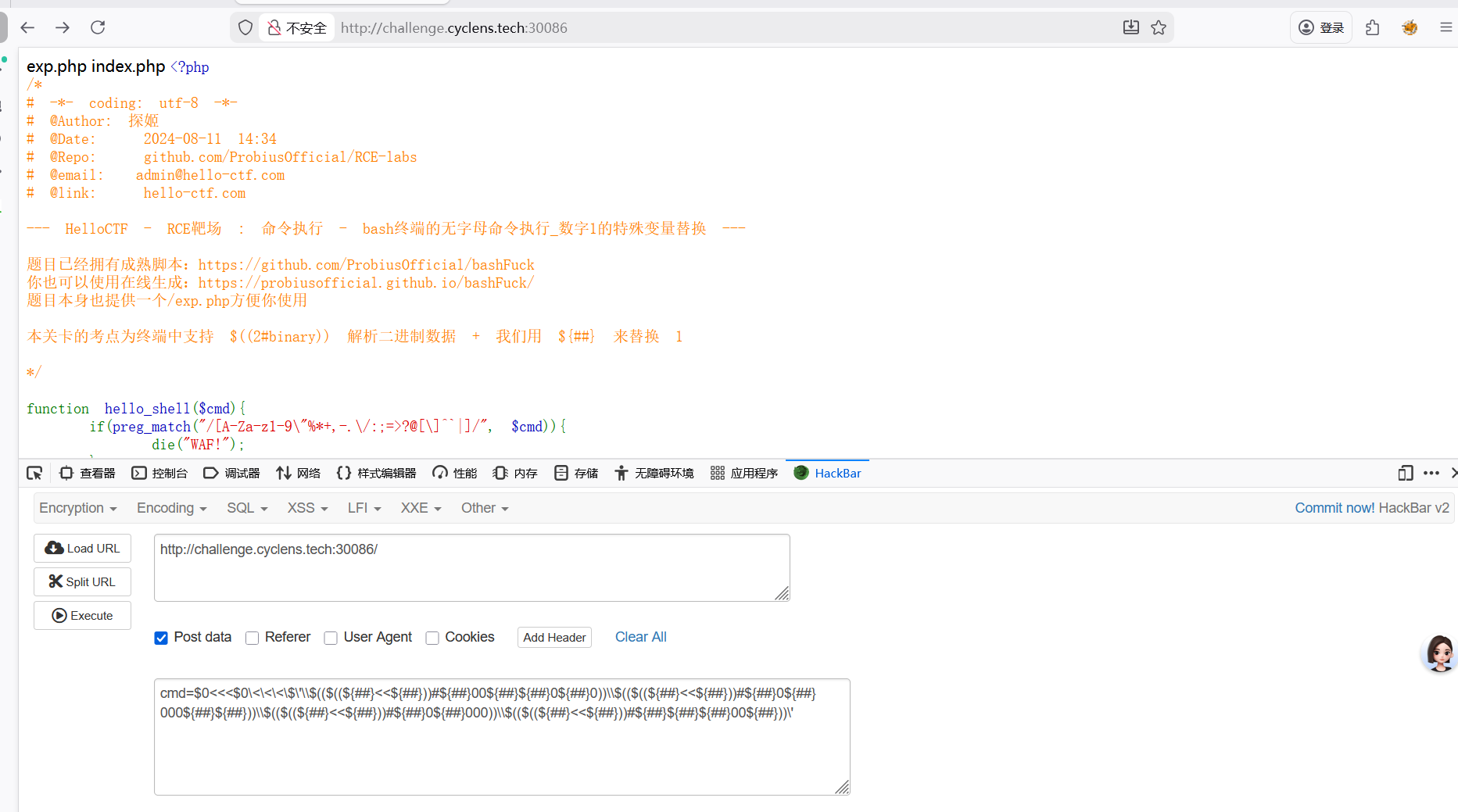The image size is (1458, 812).
Task: Open the browser hamburger menu
Action: (x=1445, y=27)
